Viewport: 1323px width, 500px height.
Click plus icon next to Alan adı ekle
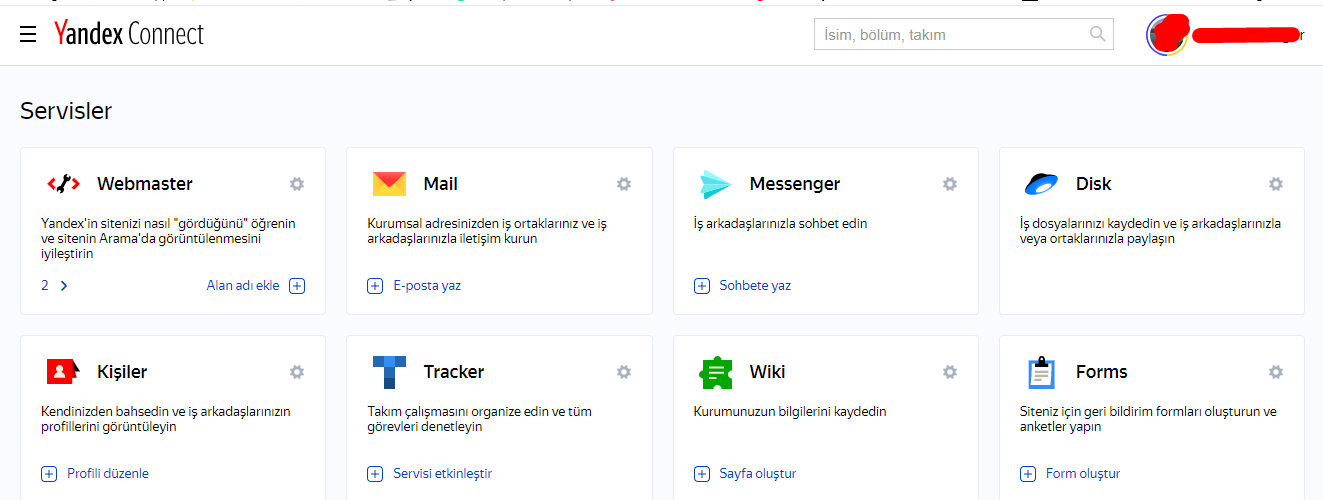297,286
